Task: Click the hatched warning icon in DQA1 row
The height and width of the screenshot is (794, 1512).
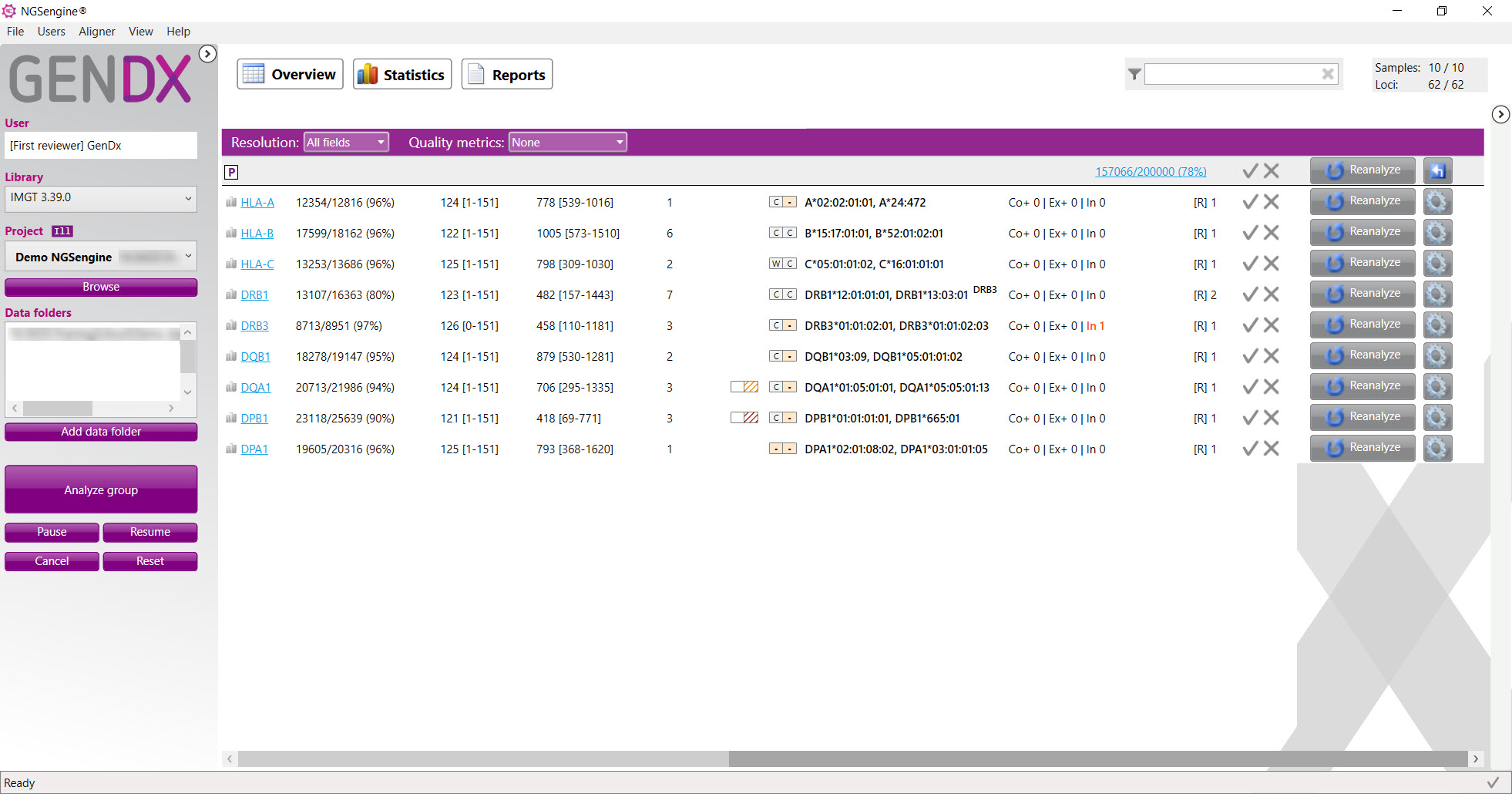Action: click(744, 387)
